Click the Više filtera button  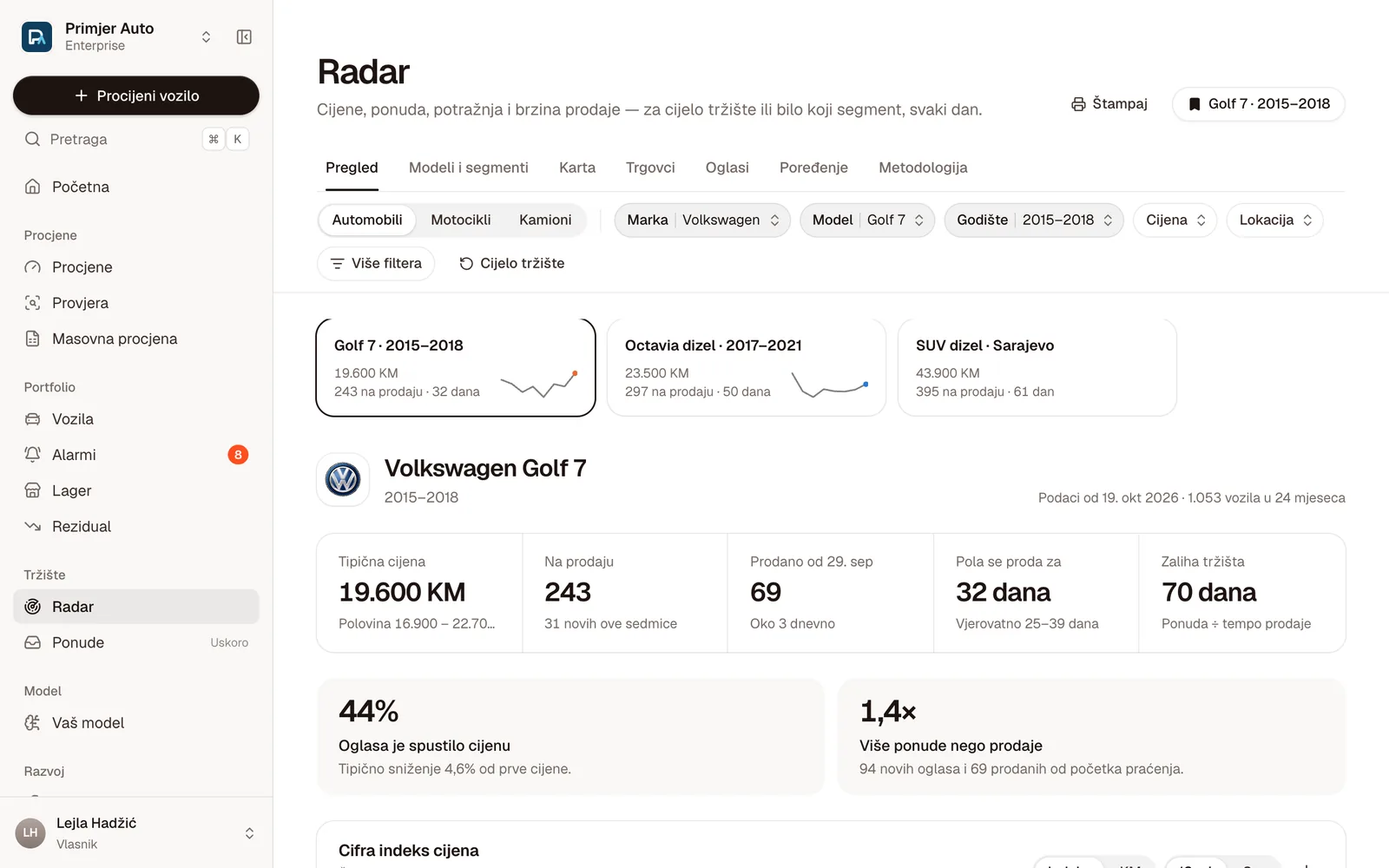coord(376,264)
